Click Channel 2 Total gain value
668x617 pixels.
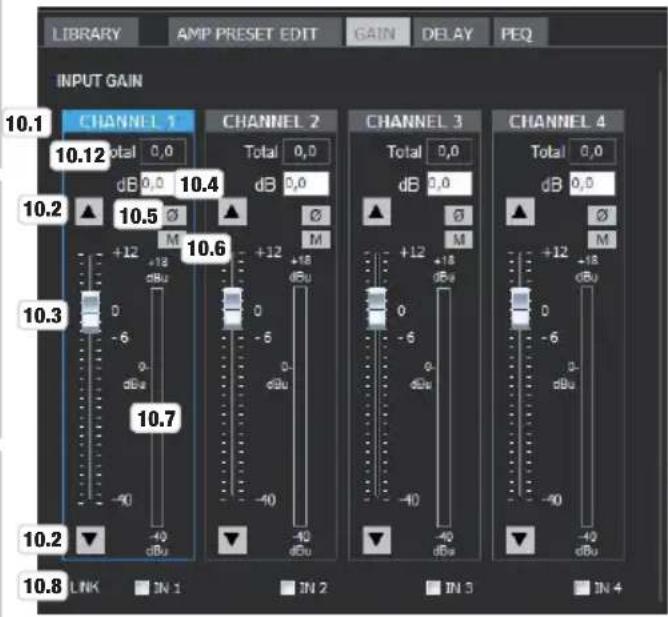point(306,151)
